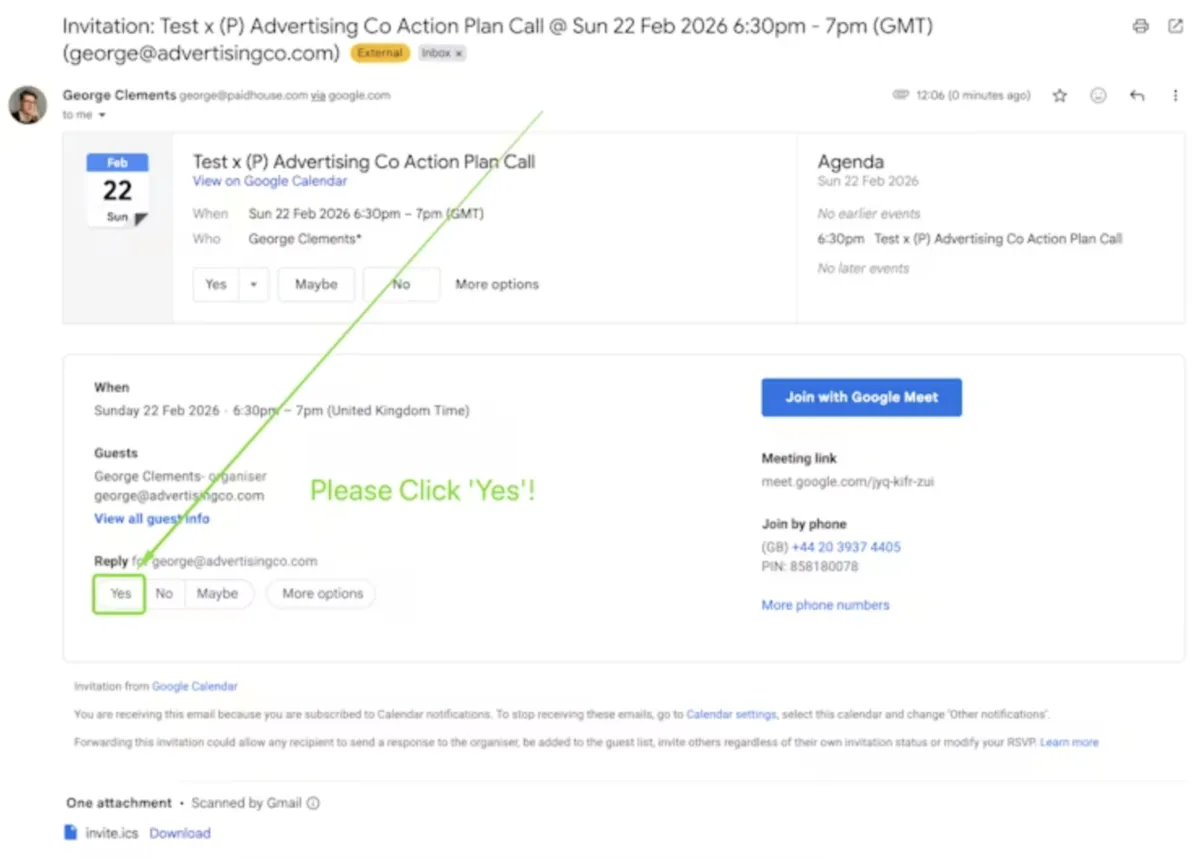1200x859 pixels.
Task: Expand the 'to me' recipient details
Action: pyautogui.click(x=102, y=116)
